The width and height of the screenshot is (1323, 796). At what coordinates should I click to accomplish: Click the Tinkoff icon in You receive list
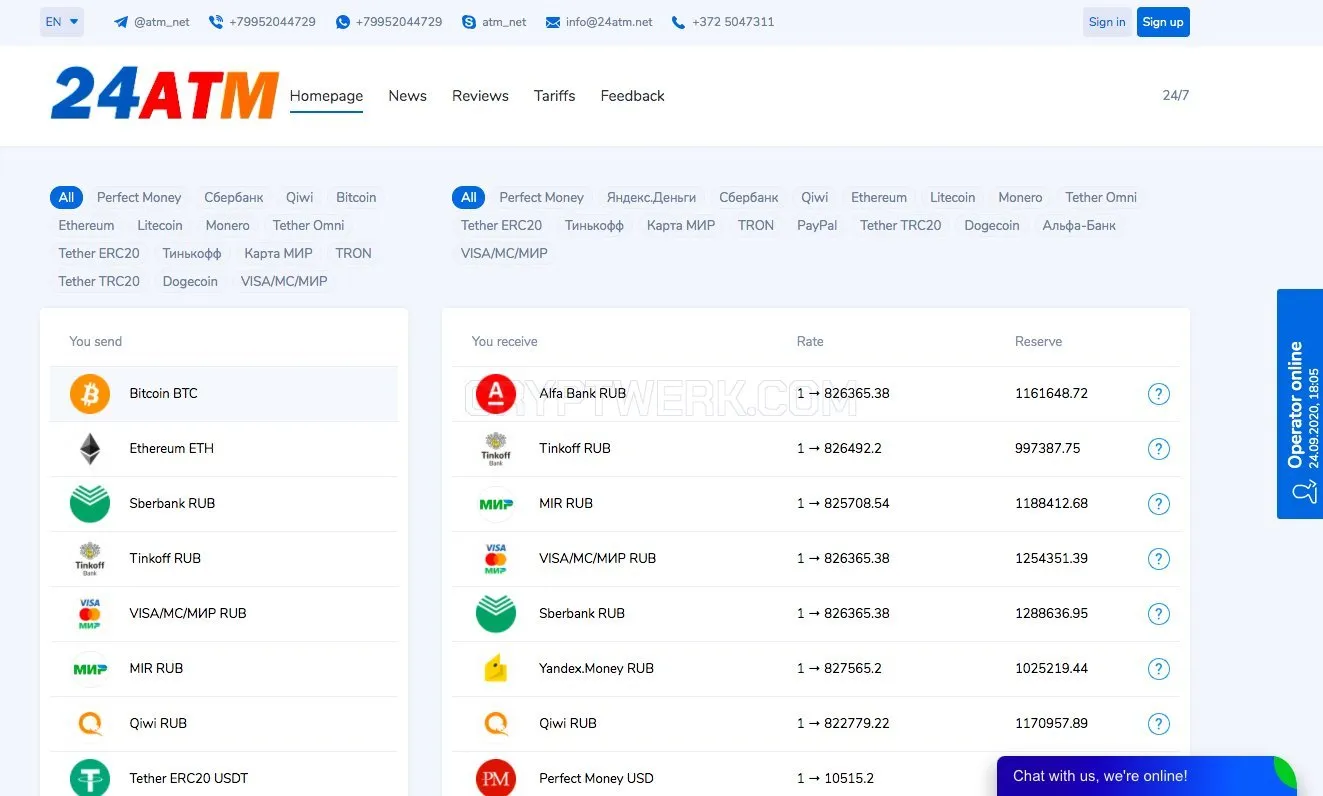coord(496,449)
